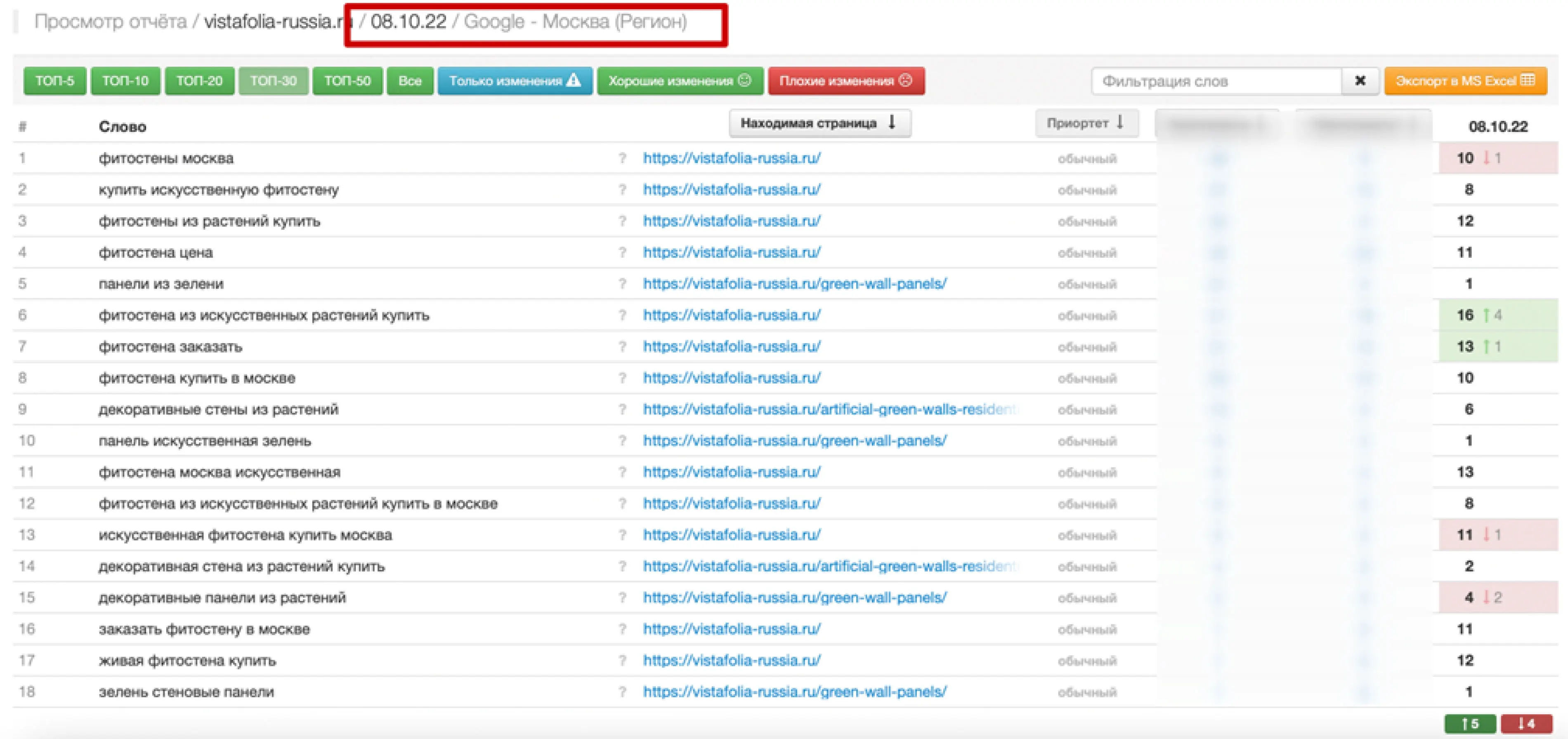Open green-wall-panels link for панели из зелени

[x=795, y=284]
